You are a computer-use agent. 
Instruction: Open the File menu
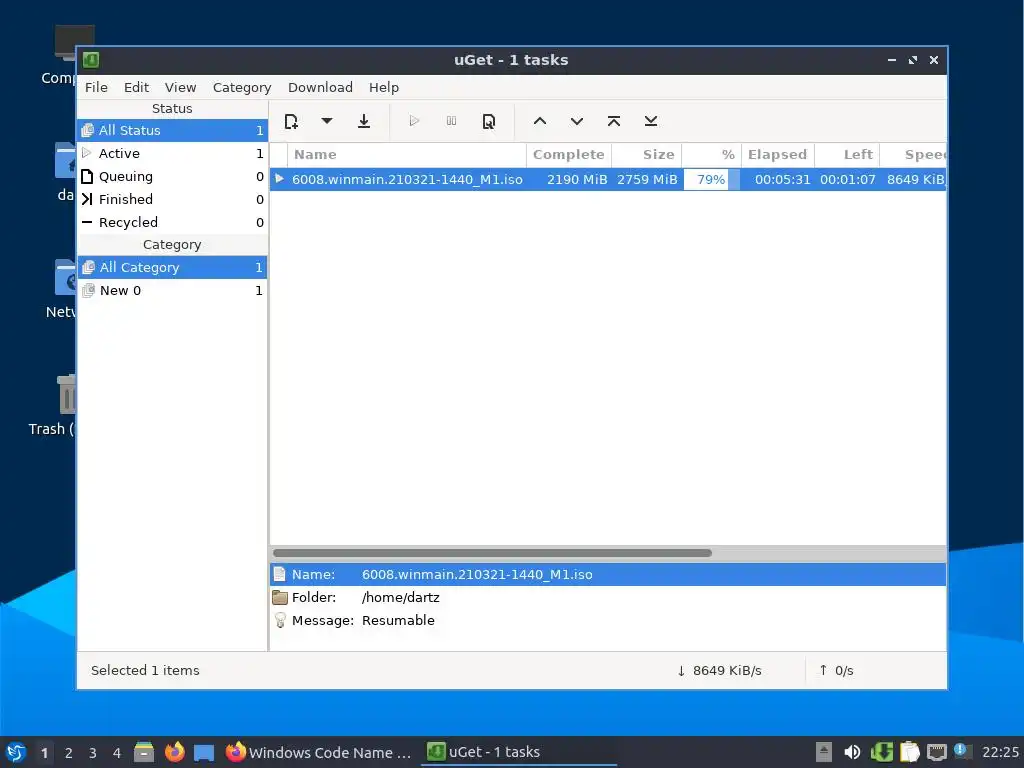pos(96,88)
